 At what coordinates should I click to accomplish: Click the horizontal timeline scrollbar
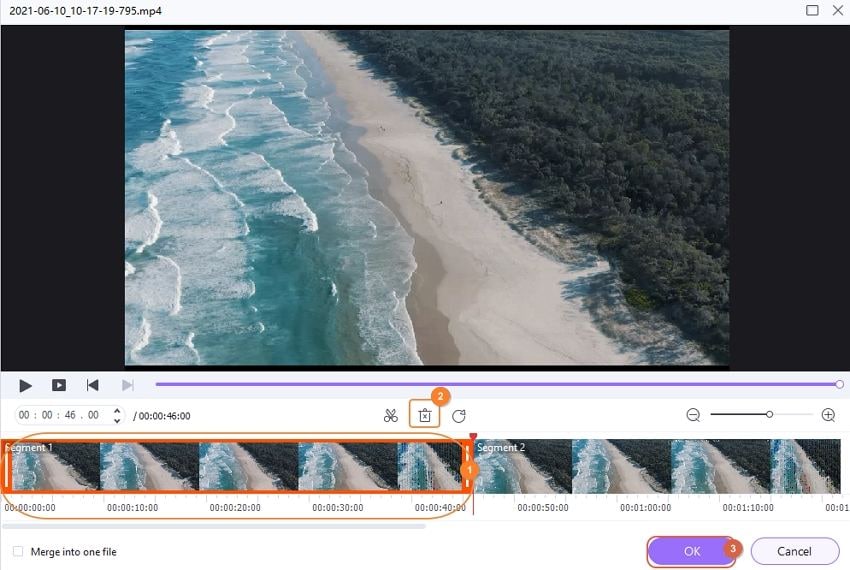click(214, 526)
